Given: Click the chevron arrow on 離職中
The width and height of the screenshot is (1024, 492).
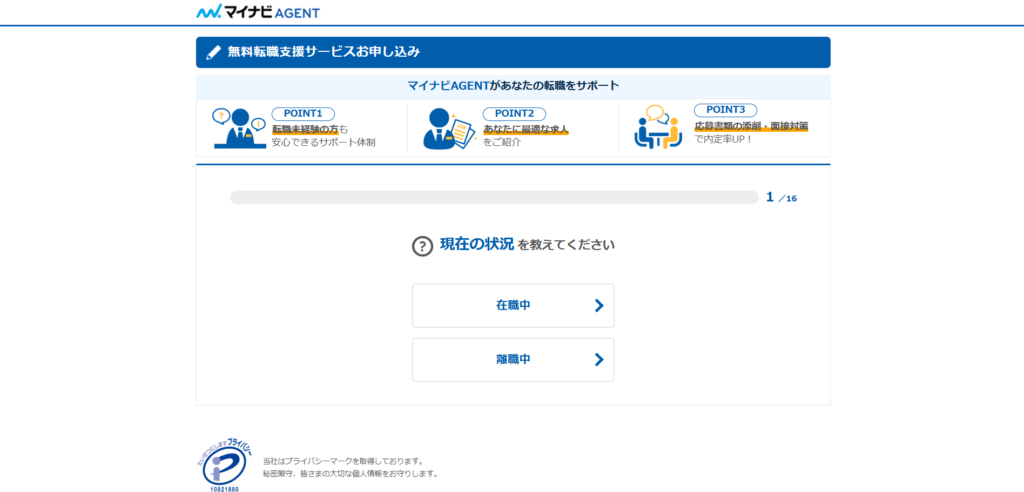Looking at the screenshot, I should (x=600, y=359).
